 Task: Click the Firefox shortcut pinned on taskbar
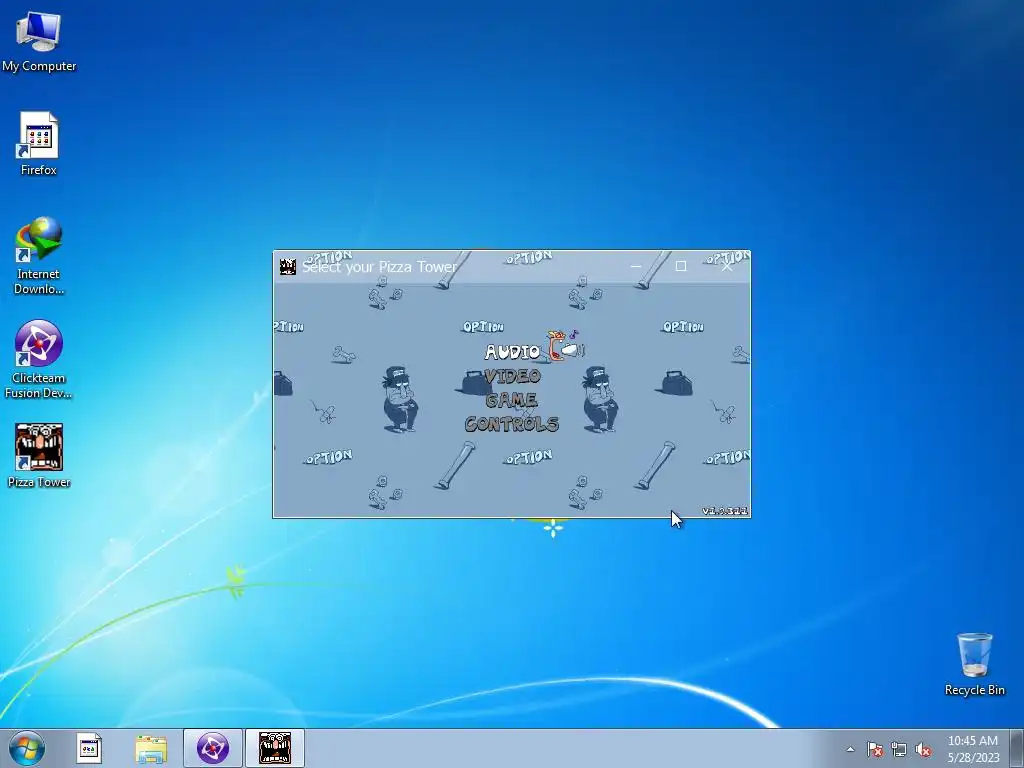(x=89, y=748)
